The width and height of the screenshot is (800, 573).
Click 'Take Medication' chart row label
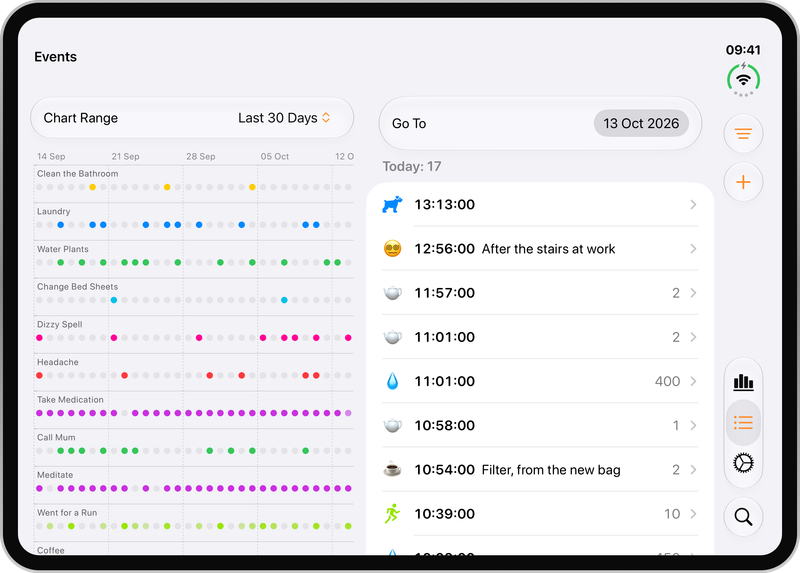70,400
